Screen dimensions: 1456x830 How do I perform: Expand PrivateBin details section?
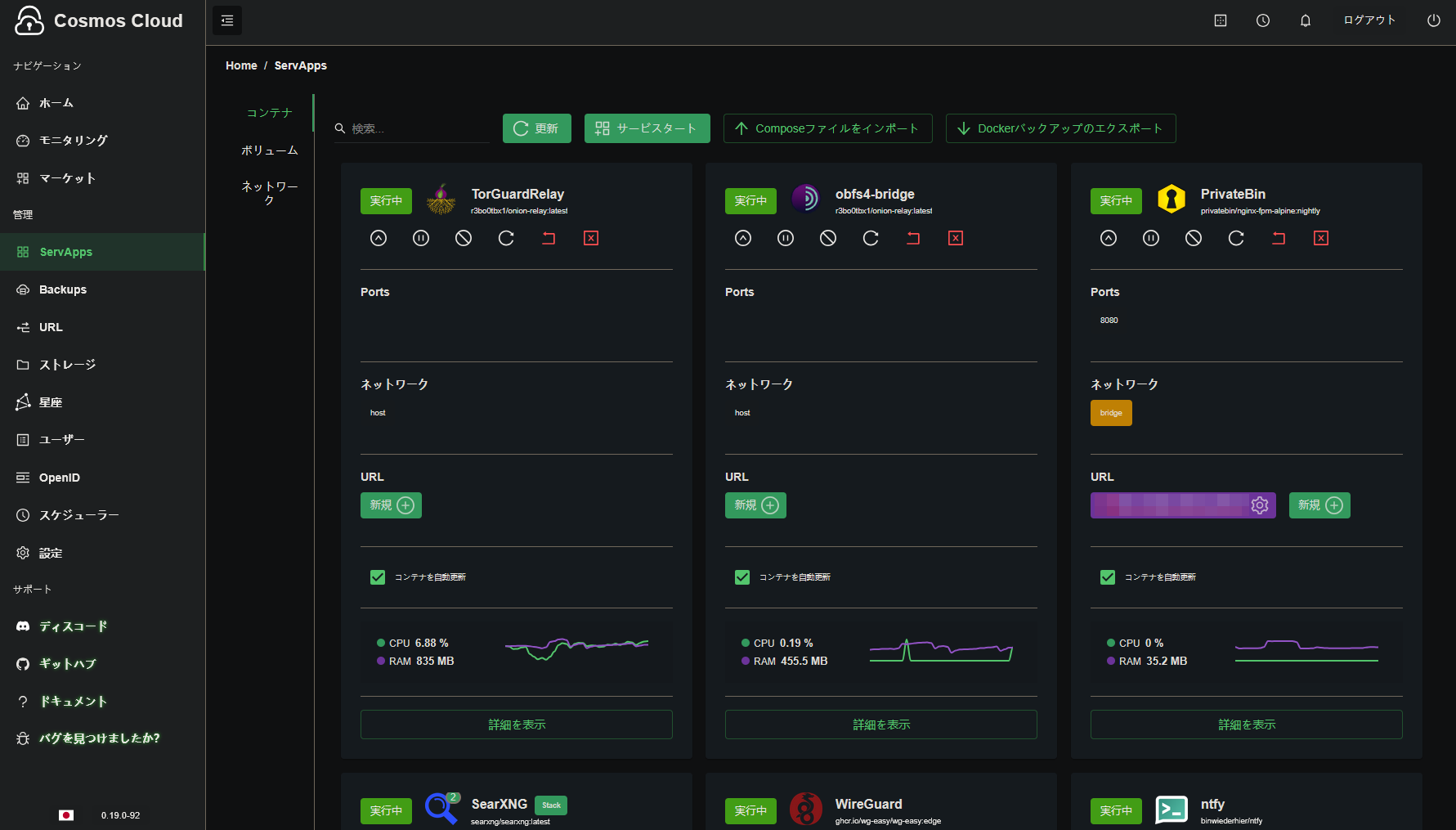point(1246,725)
